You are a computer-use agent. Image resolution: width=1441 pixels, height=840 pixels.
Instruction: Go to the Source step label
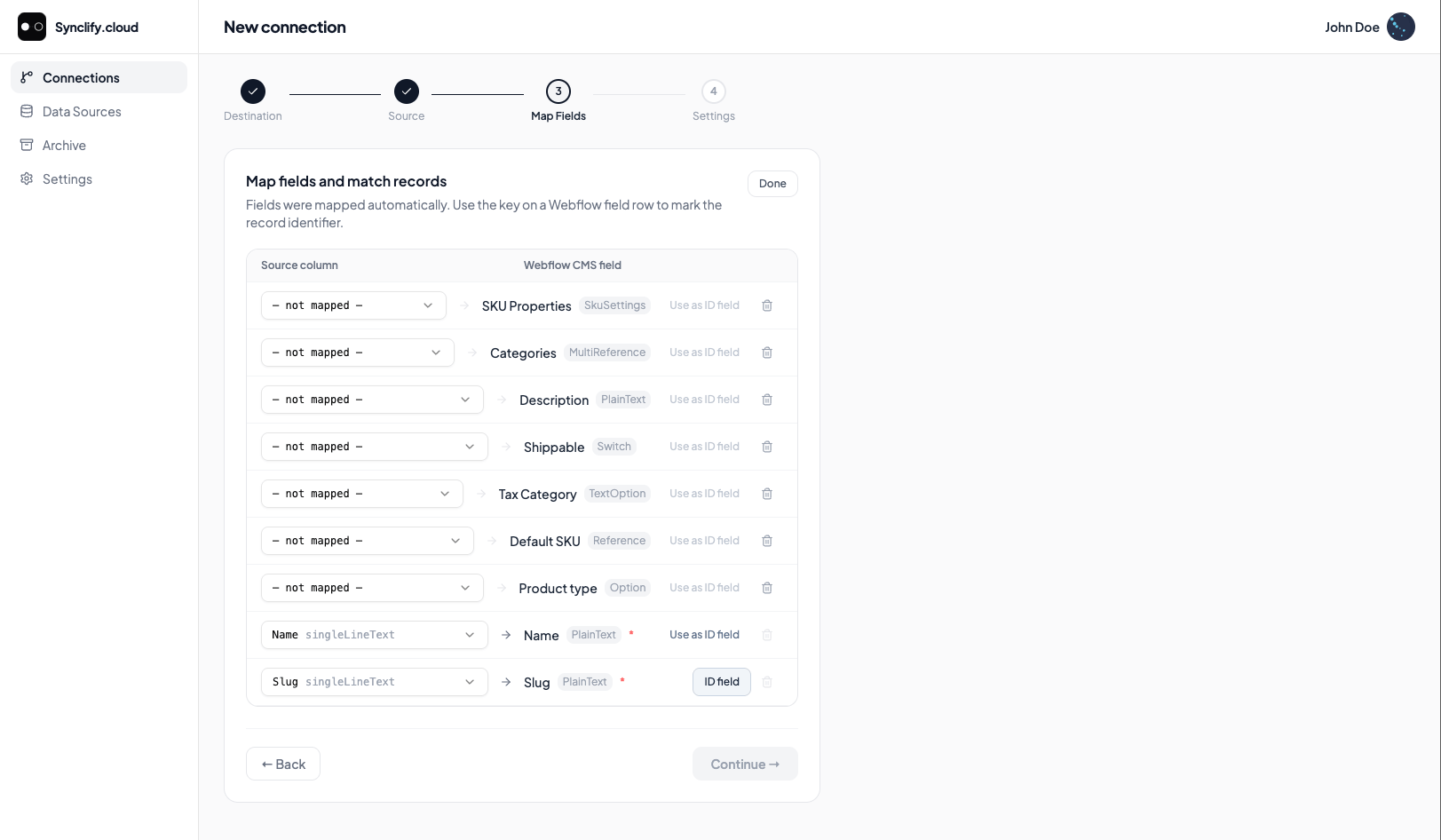point(407,116)
